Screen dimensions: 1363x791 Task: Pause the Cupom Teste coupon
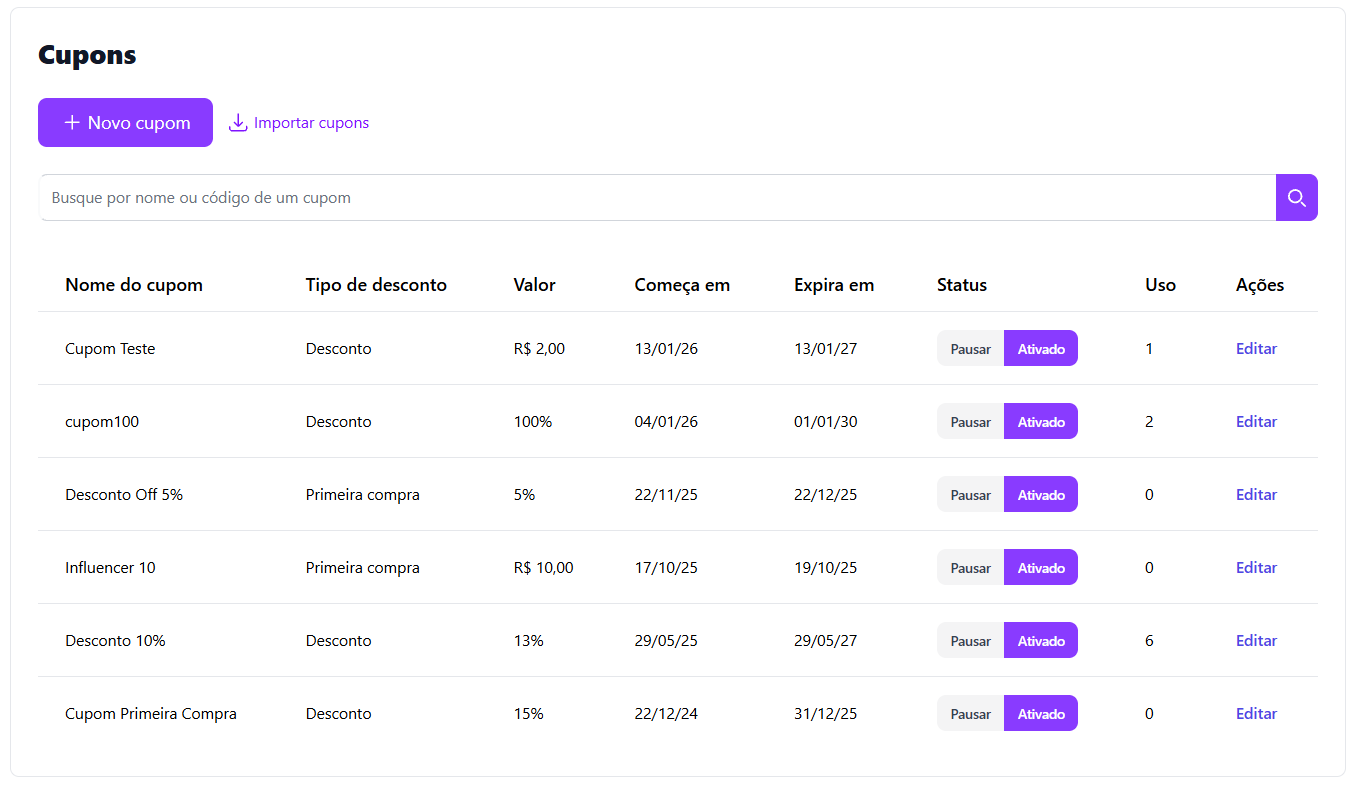coord(970,349)
